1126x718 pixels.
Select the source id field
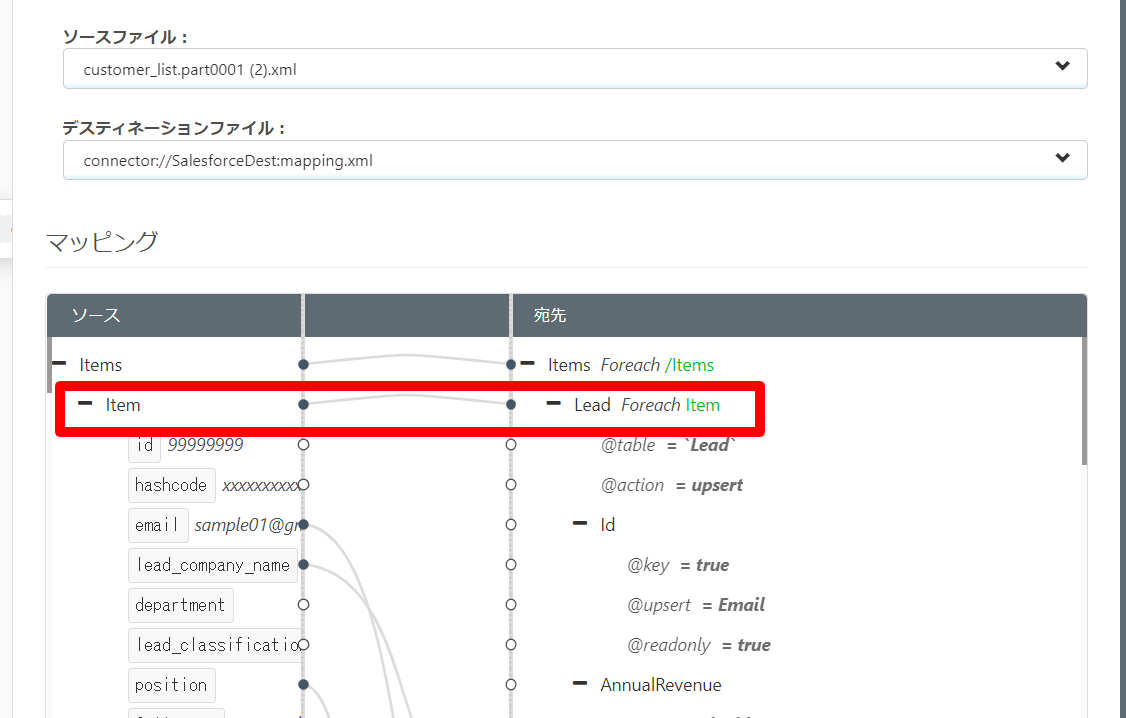click(x=144, y=445)
